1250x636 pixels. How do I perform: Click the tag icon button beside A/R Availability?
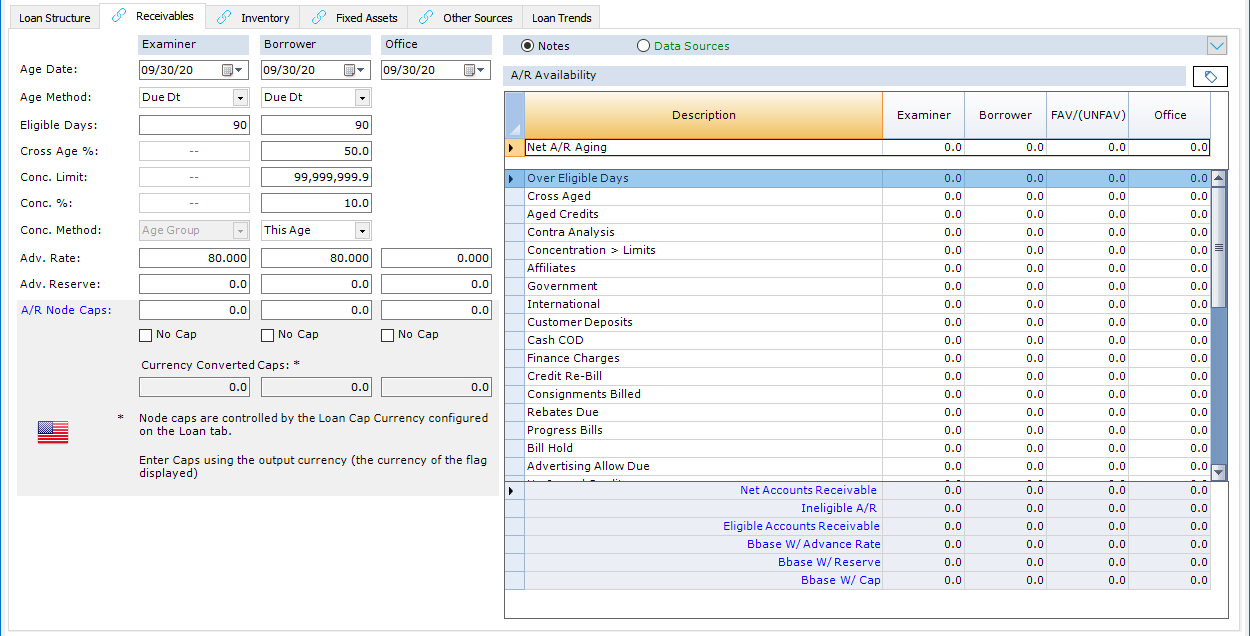coord(1210,77)
